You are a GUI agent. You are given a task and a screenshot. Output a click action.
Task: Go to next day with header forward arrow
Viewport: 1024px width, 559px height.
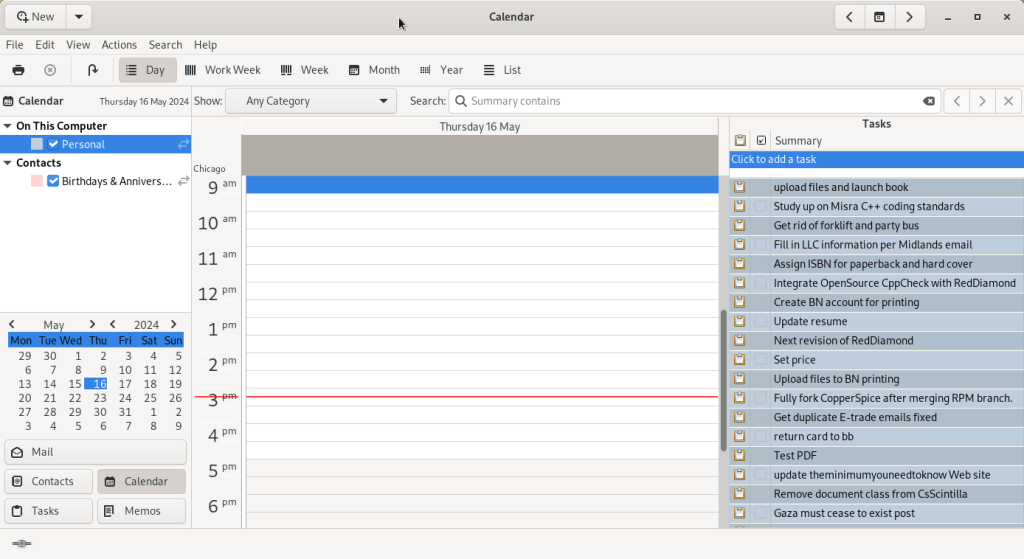point(909,17)
